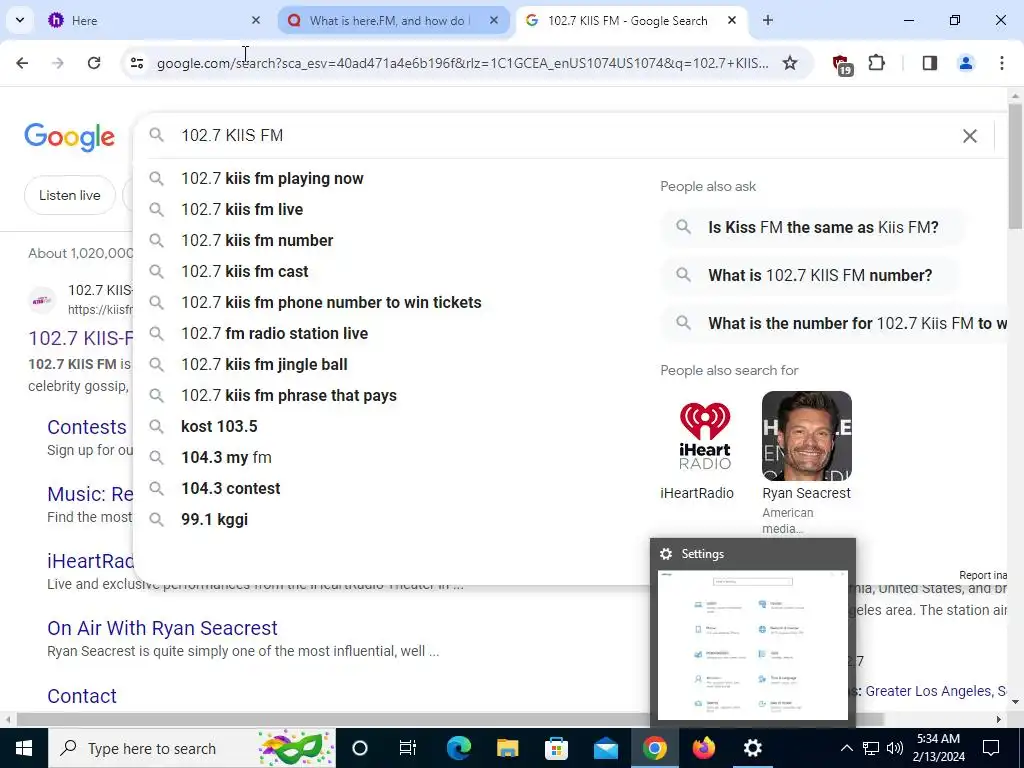This screenshot has width=1024, height=768.
Task: Expand the tab search dropdown arrow
Action: click(x=20, y=20)
